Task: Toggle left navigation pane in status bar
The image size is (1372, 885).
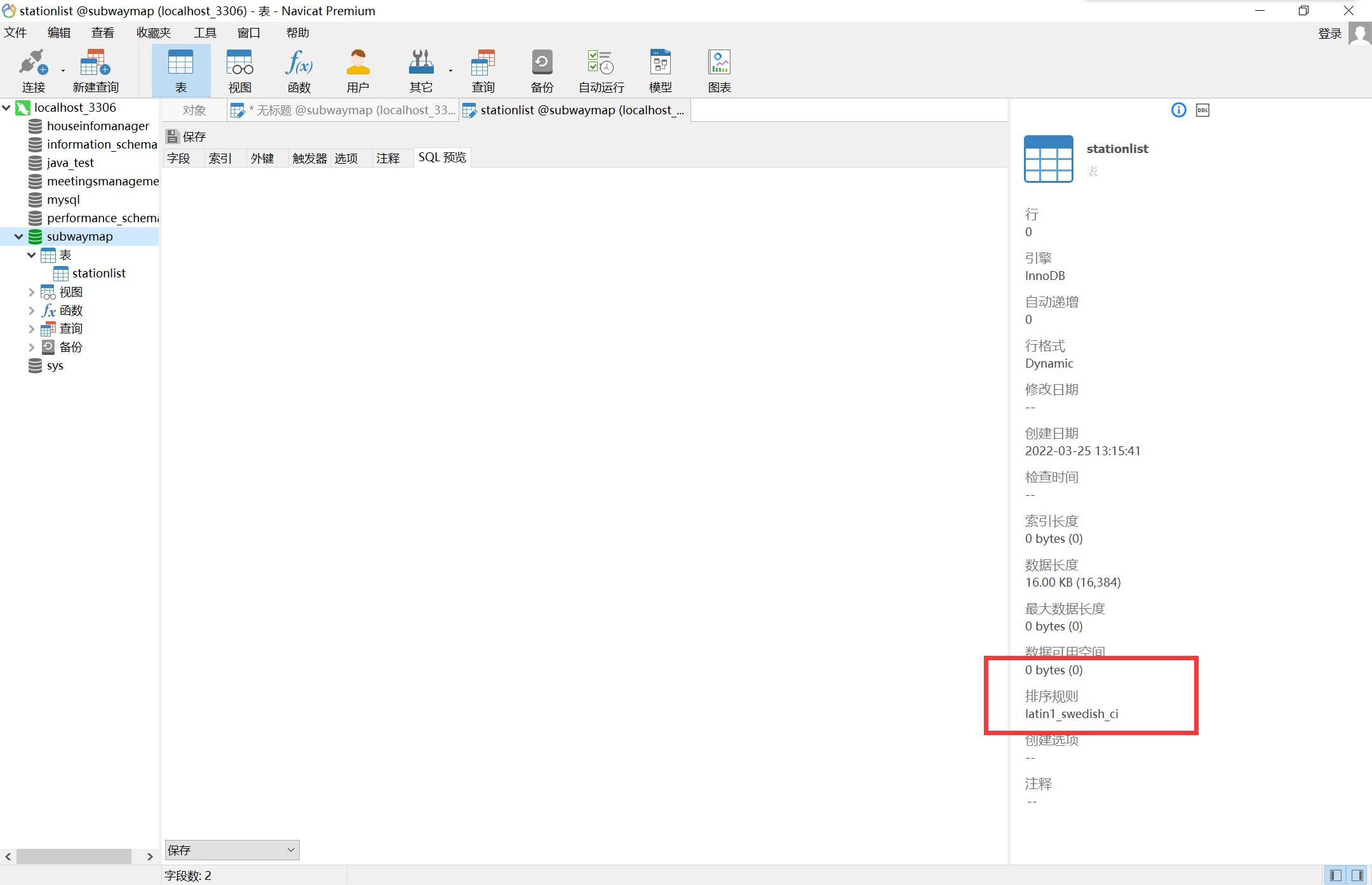Action: point(1336,875)
